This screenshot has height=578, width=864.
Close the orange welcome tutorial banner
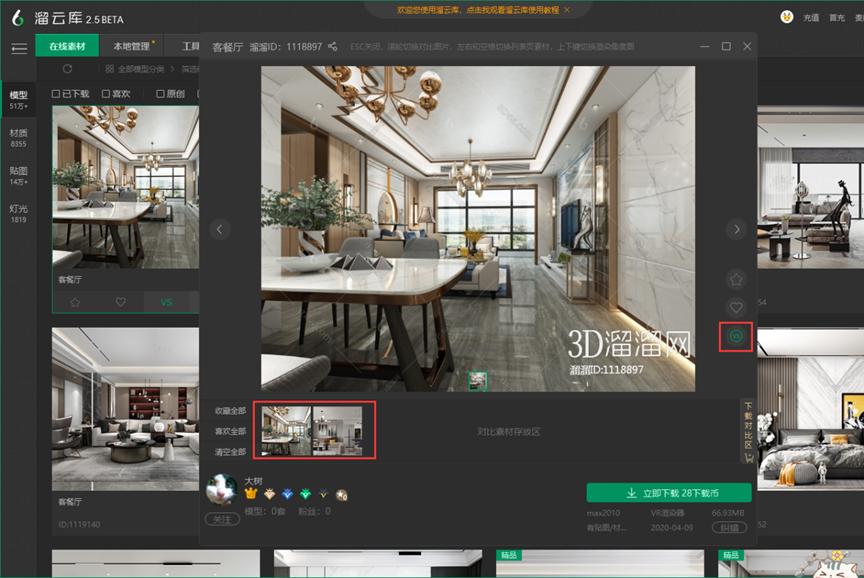(x=567, y=9)
